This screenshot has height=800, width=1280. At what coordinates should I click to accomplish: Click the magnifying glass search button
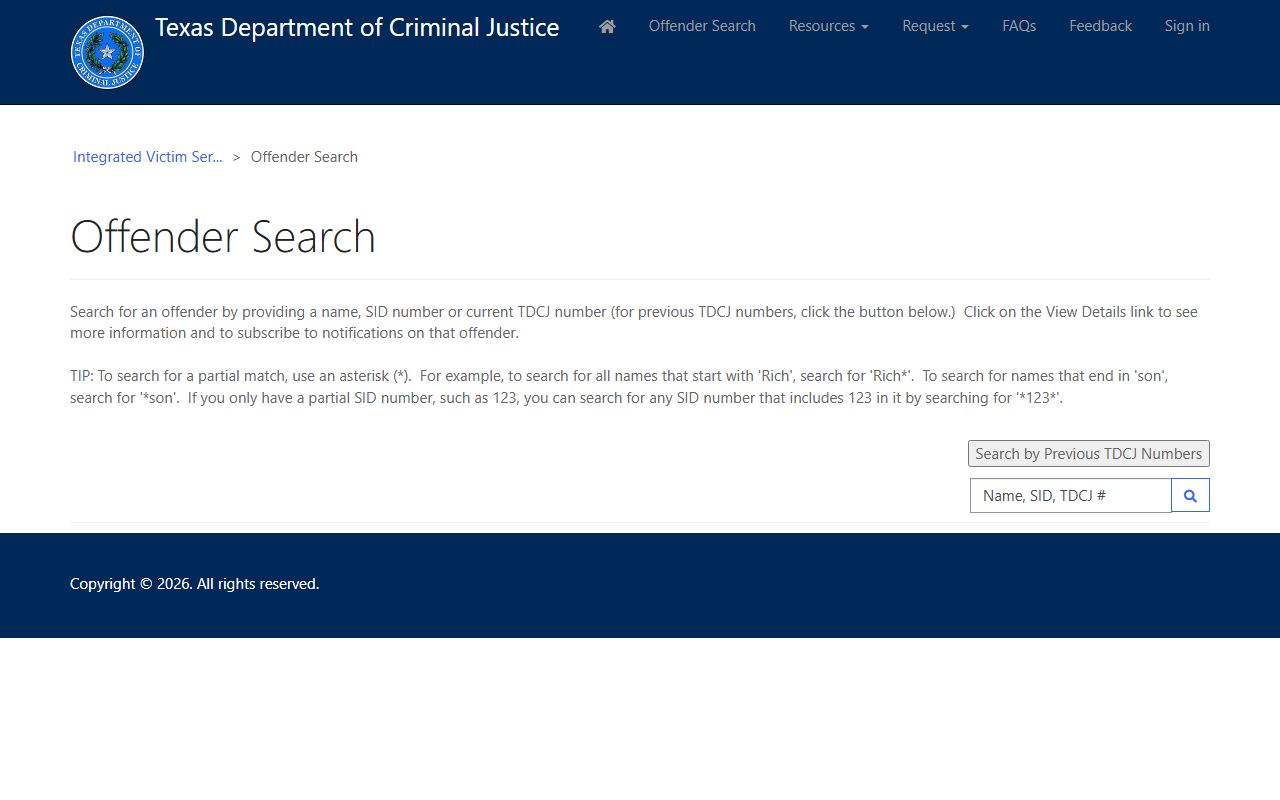click(x=1190, y=495)
